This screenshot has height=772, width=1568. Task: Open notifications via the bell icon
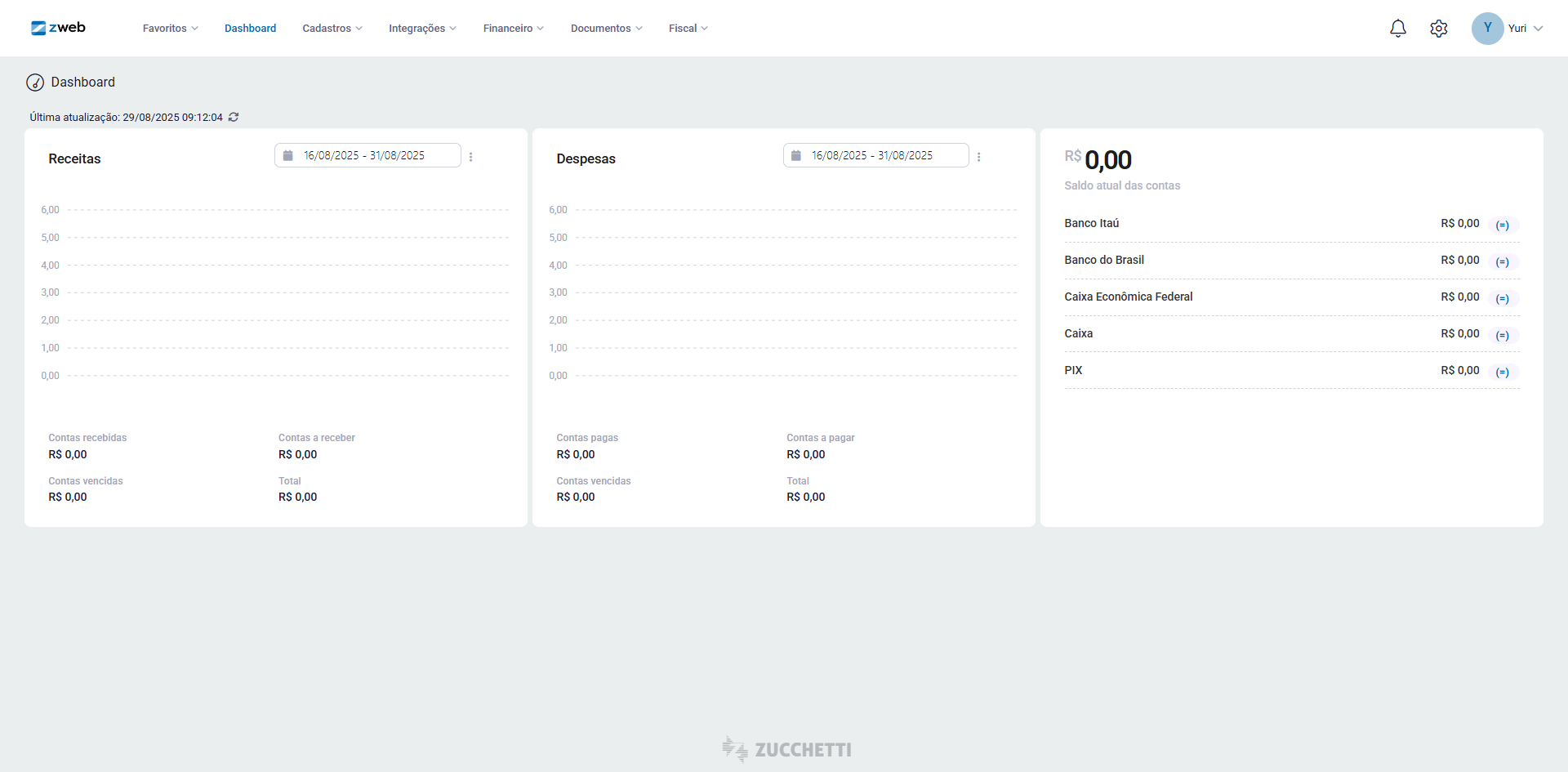1397,28
